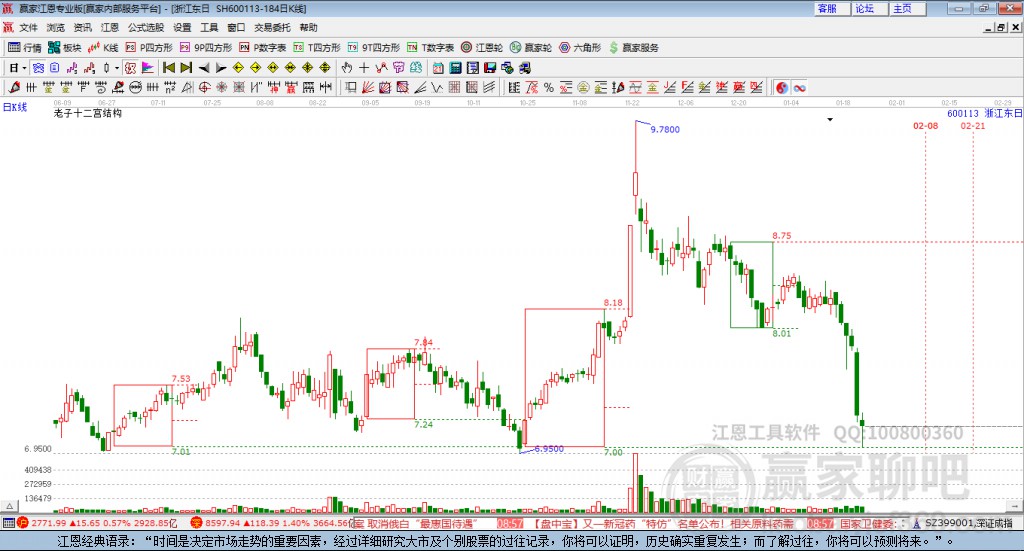Toggle the yin-yang indicator button
Screen dimensions: 1024x551
click(x=782, y=87)
